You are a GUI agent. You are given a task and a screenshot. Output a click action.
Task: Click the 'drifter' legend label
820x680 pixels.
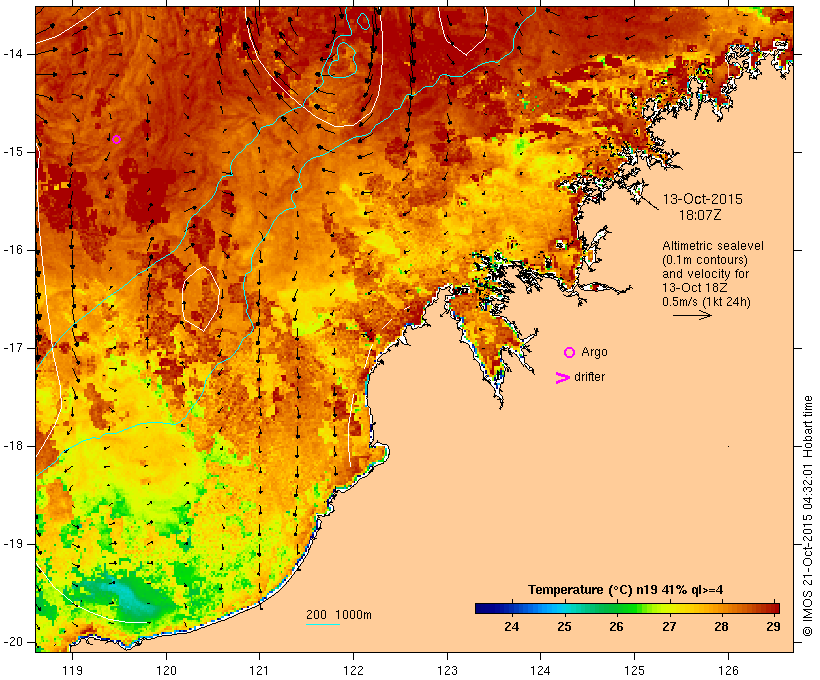(589, 377)
